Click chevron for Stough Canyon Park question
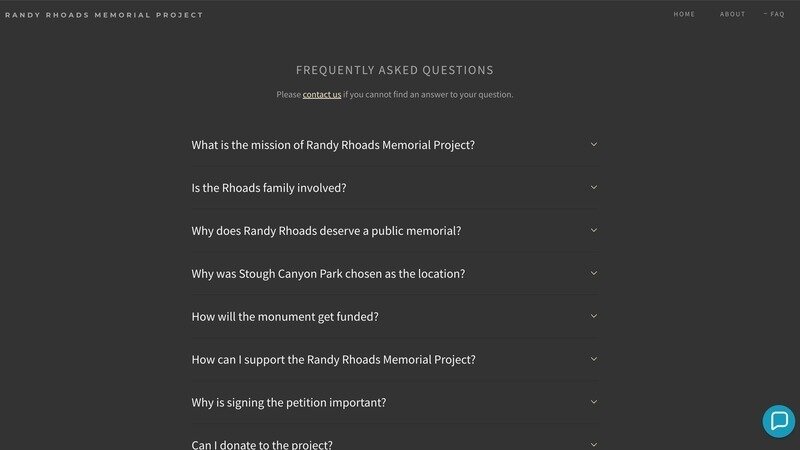The image size is (800, 450). (x=594, y=273)
